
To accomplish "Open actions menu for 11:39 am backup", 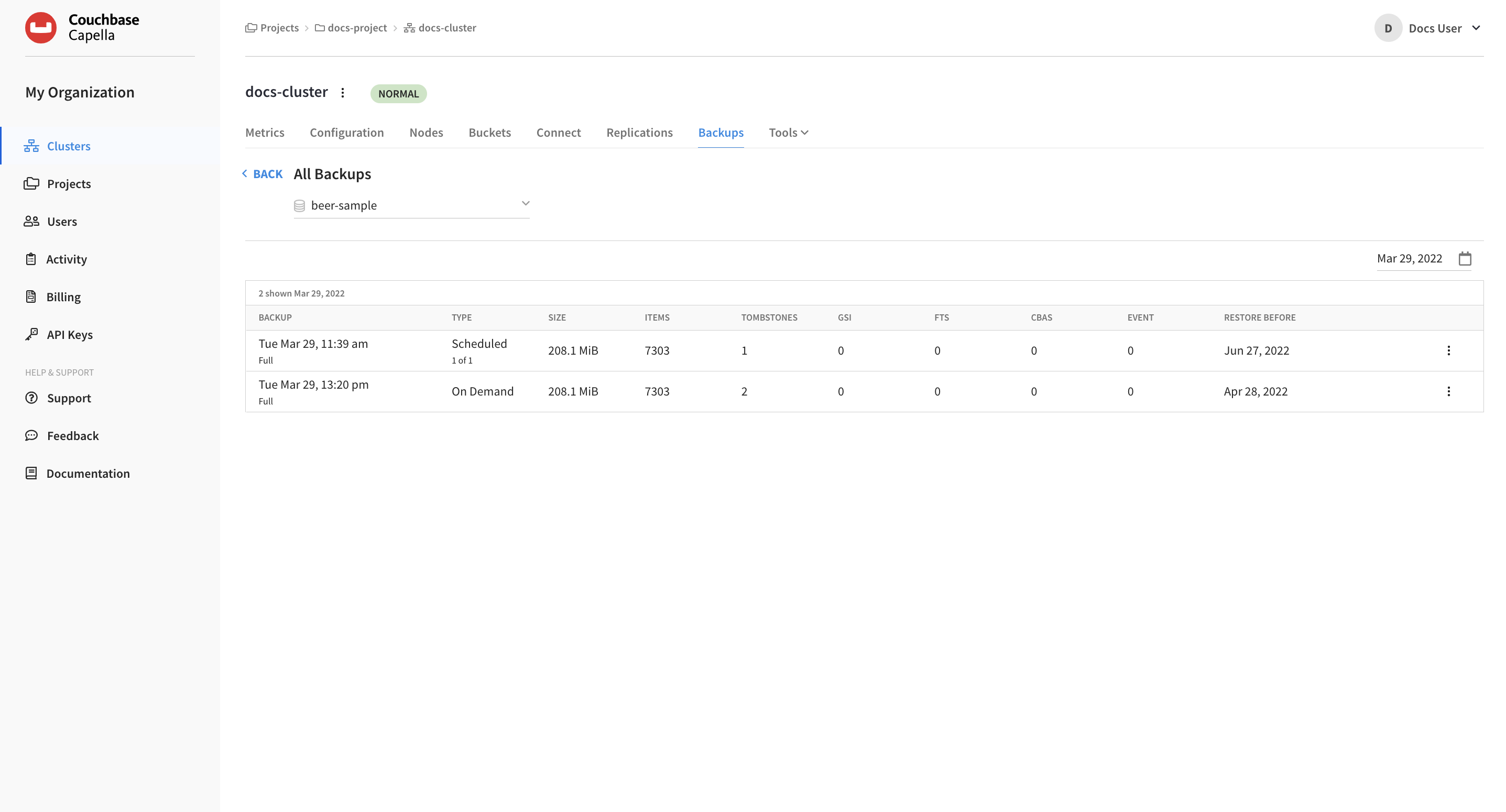I will [1448, 351].
